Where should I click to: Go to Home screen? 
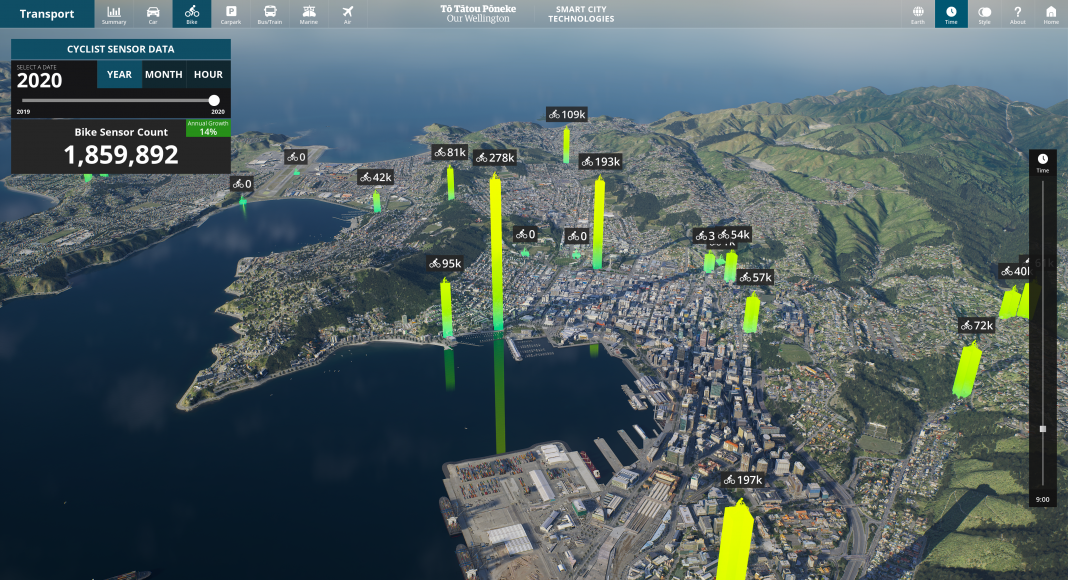(x=1051, y=14)
